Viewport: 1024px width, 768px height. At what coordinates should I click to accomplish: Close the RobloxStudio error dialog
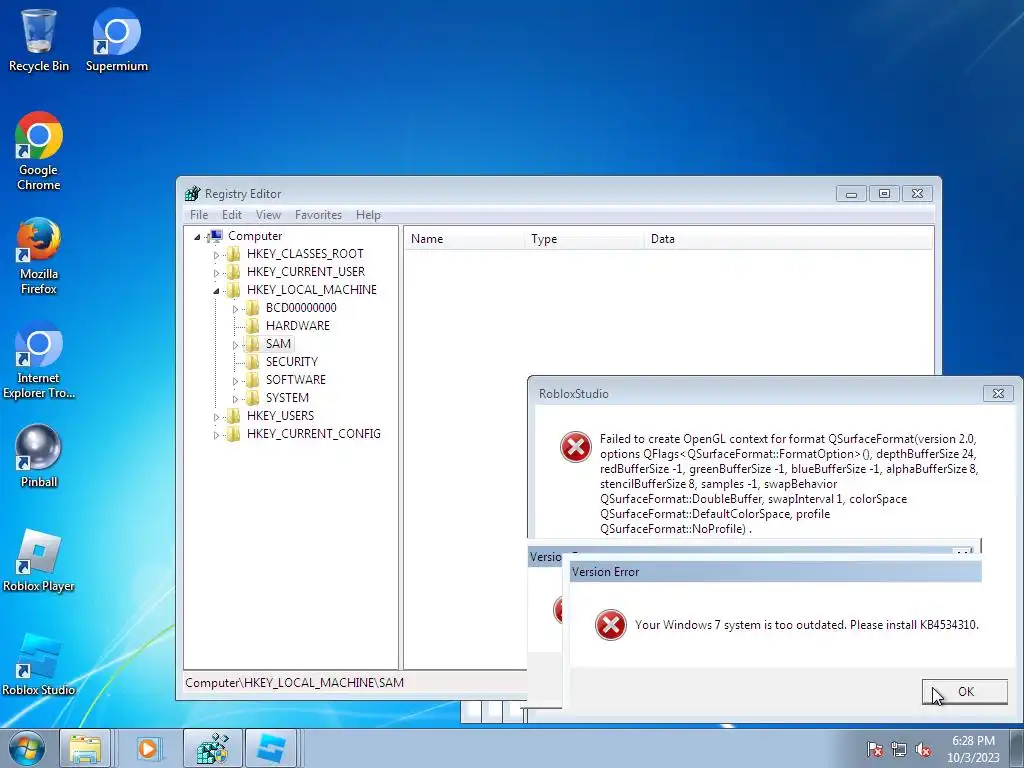click(x=998, y=393)
